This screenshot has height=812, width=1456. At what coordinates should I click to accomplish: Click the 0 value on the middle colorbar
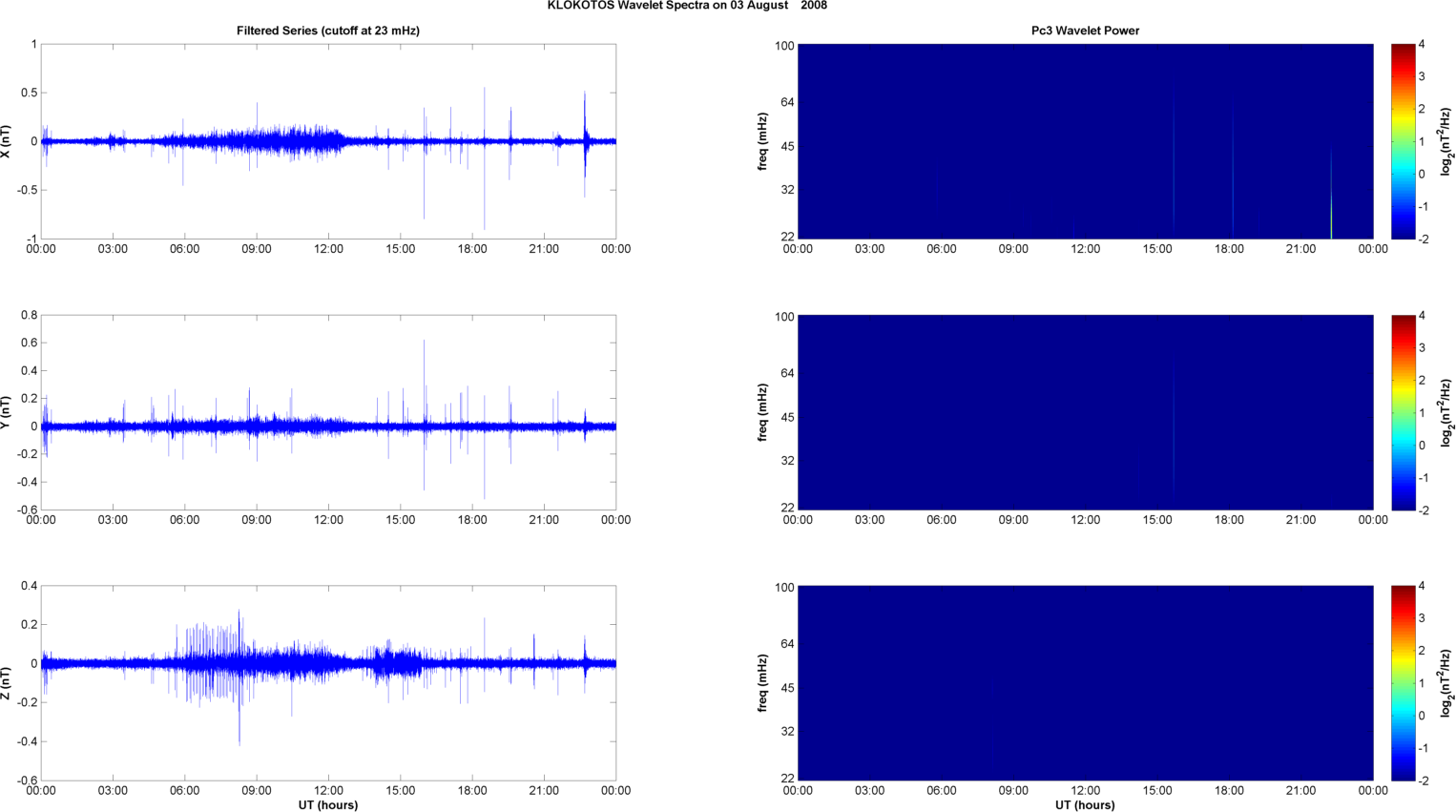click(x=1422, y=445)
